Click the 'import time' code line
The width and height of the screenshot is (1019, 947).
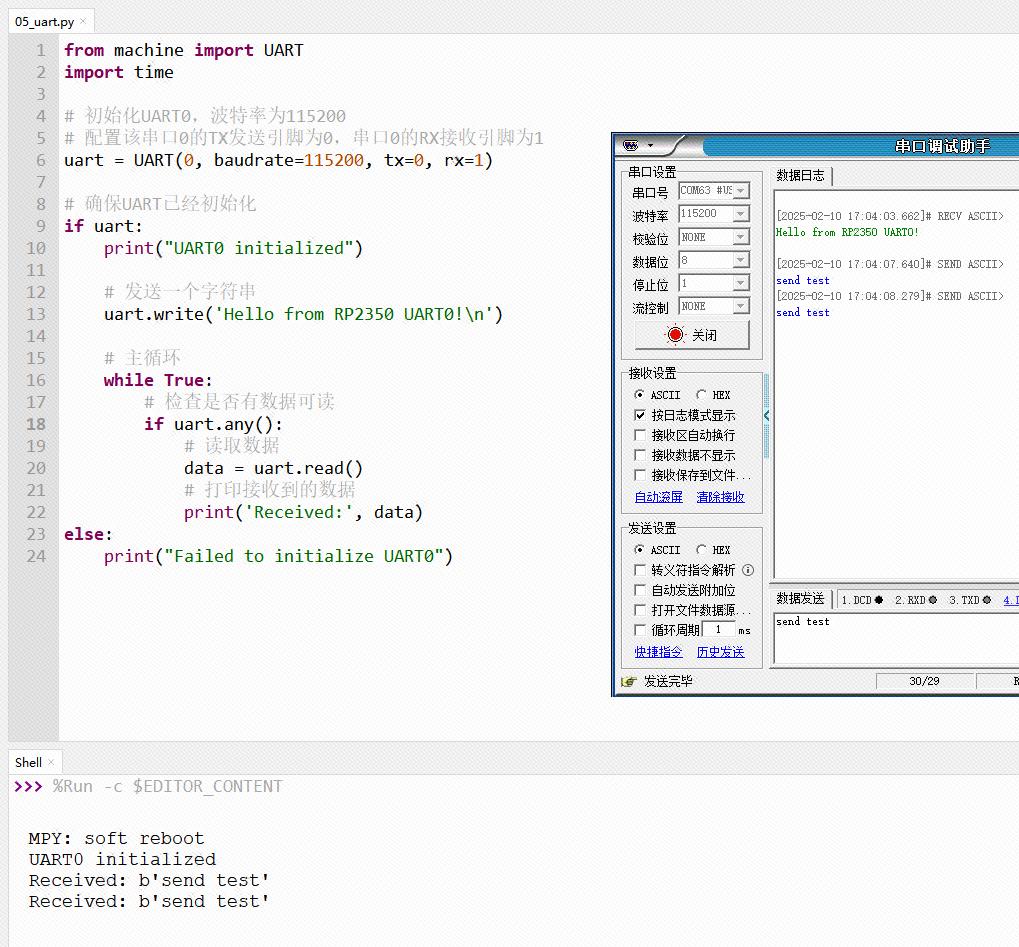pos(119,72)
